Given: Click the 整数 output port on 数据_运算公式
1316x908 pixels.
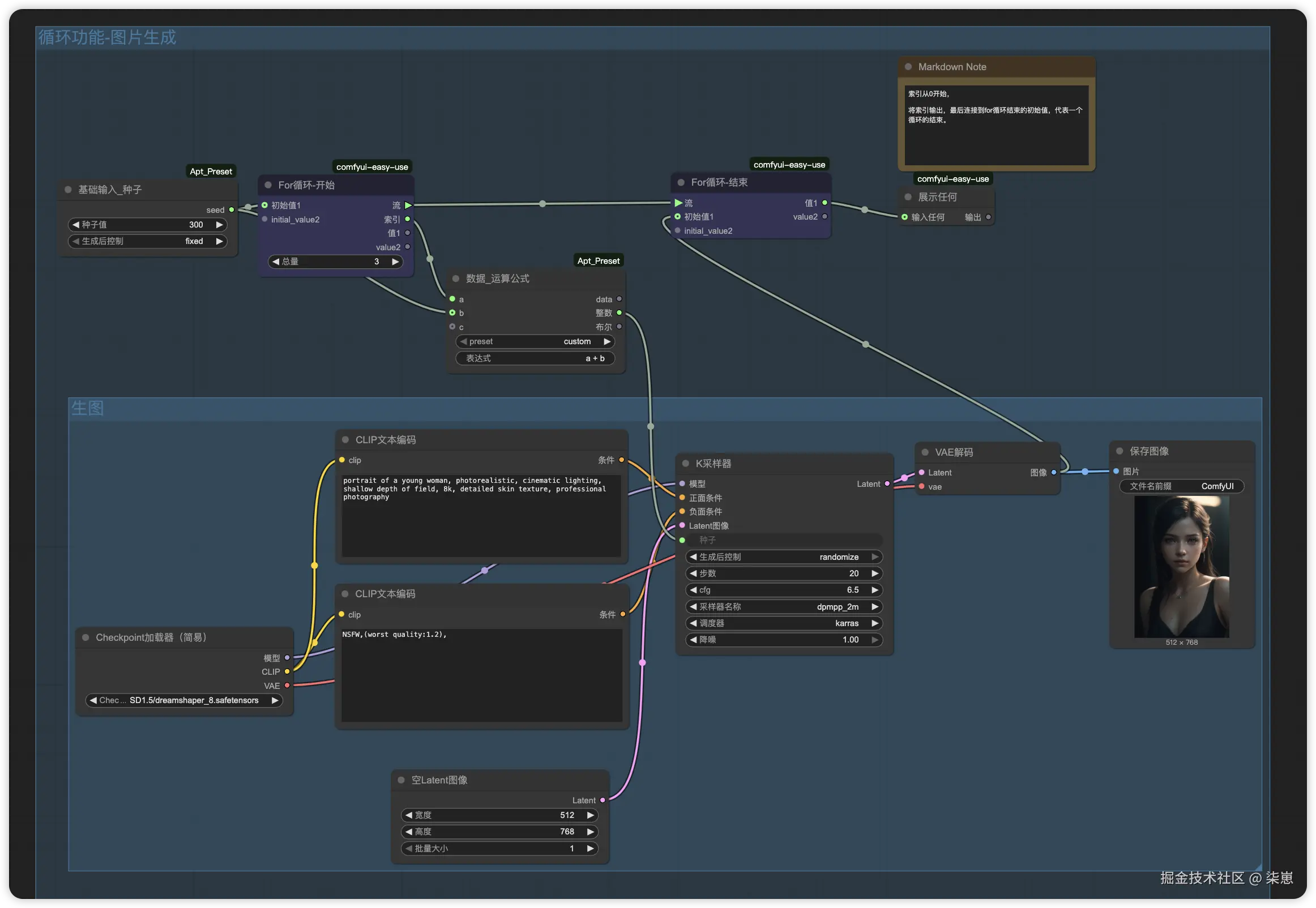Looking at the screenshot, I should coord(619,313).
